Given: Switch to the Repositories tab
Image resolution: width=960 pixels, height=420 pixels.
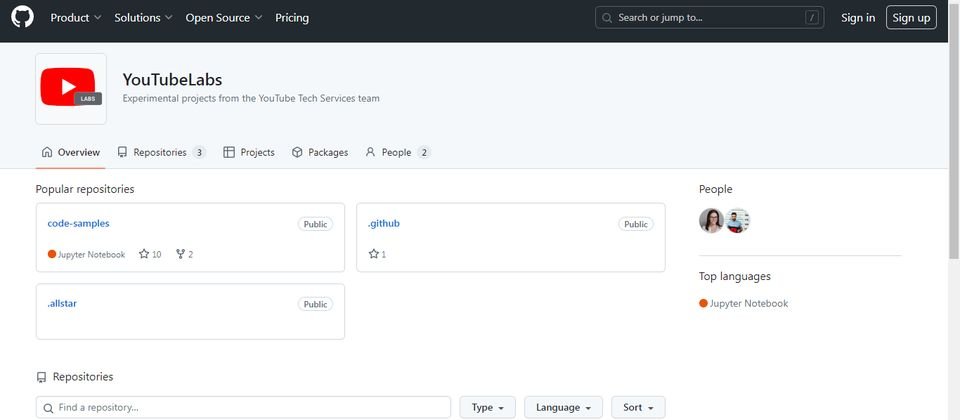Looking at the screenshot, I should coord(162,152).
